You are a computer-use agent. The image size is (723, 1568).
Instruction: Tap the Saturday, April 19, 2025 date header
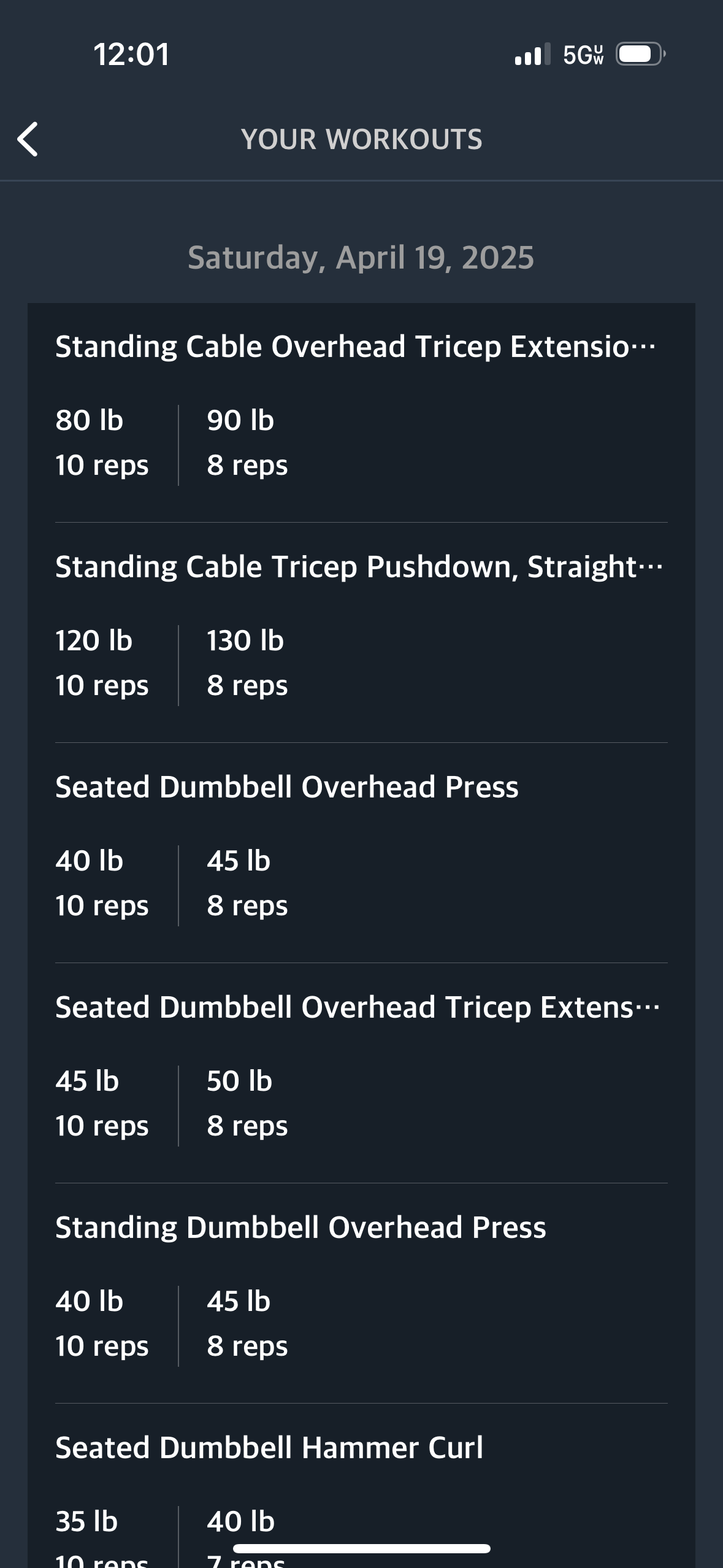361,258
